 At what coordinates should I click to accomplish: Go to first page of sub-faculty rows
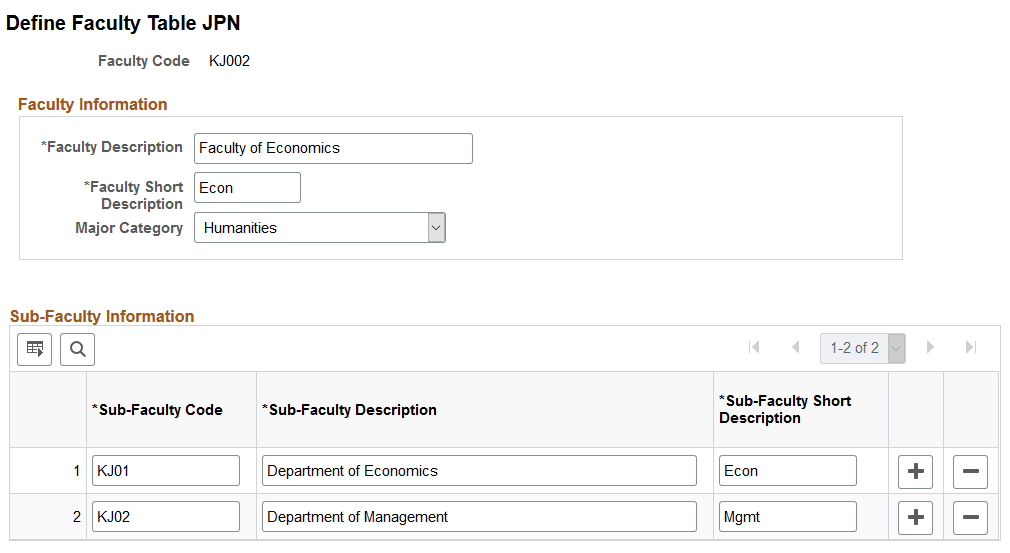754,348
